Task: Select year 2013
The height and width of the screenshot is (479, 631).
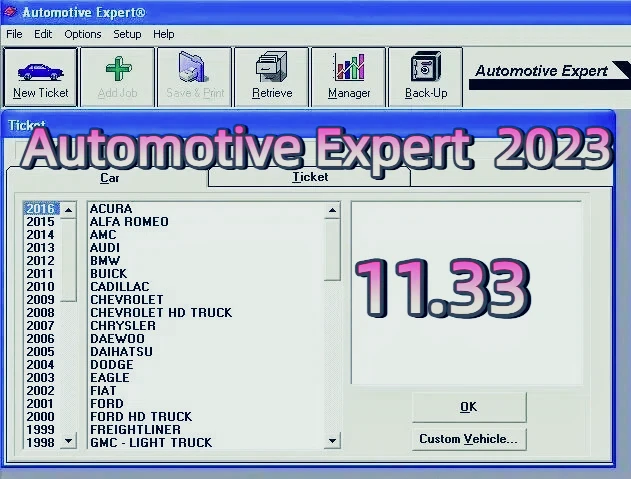Action: tap(40, 248)
